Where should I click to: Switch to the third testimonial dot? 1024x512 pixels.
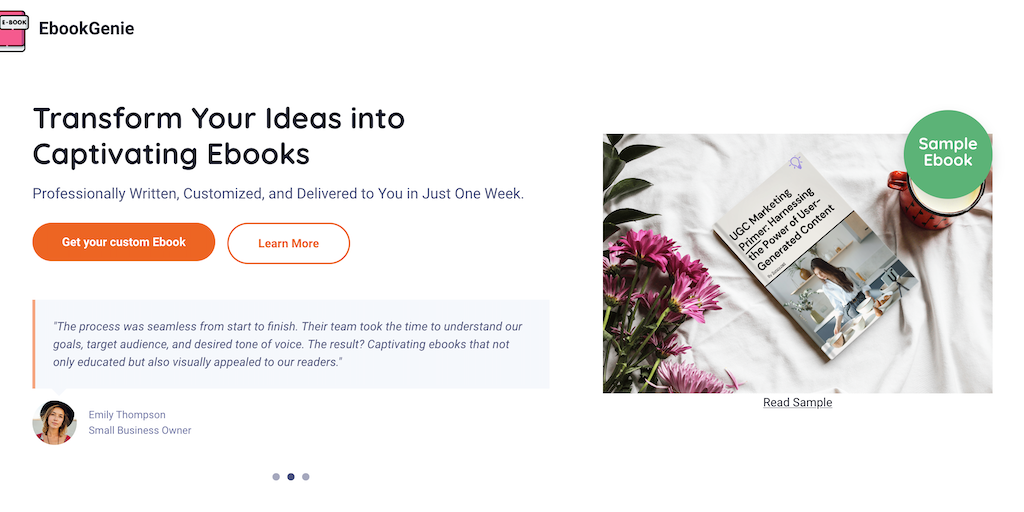point(306,477)
